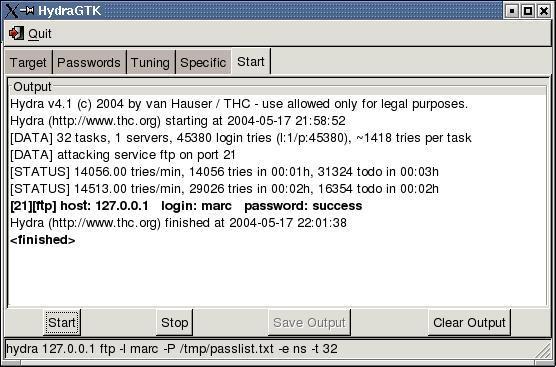Screen dimensions: 556x367
Task: Click the 'finished at 2004-05-17 22:01:38' line
Action: (x=178, y=223)
